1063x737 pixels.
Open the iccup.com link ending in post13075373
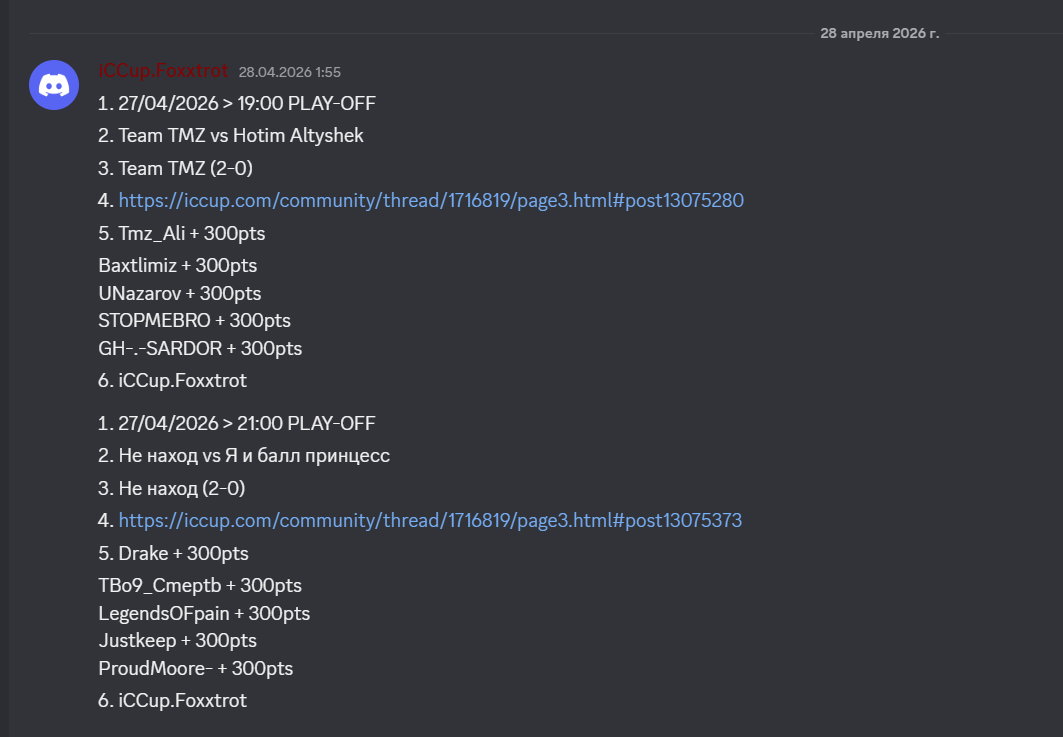coord(430,521)
